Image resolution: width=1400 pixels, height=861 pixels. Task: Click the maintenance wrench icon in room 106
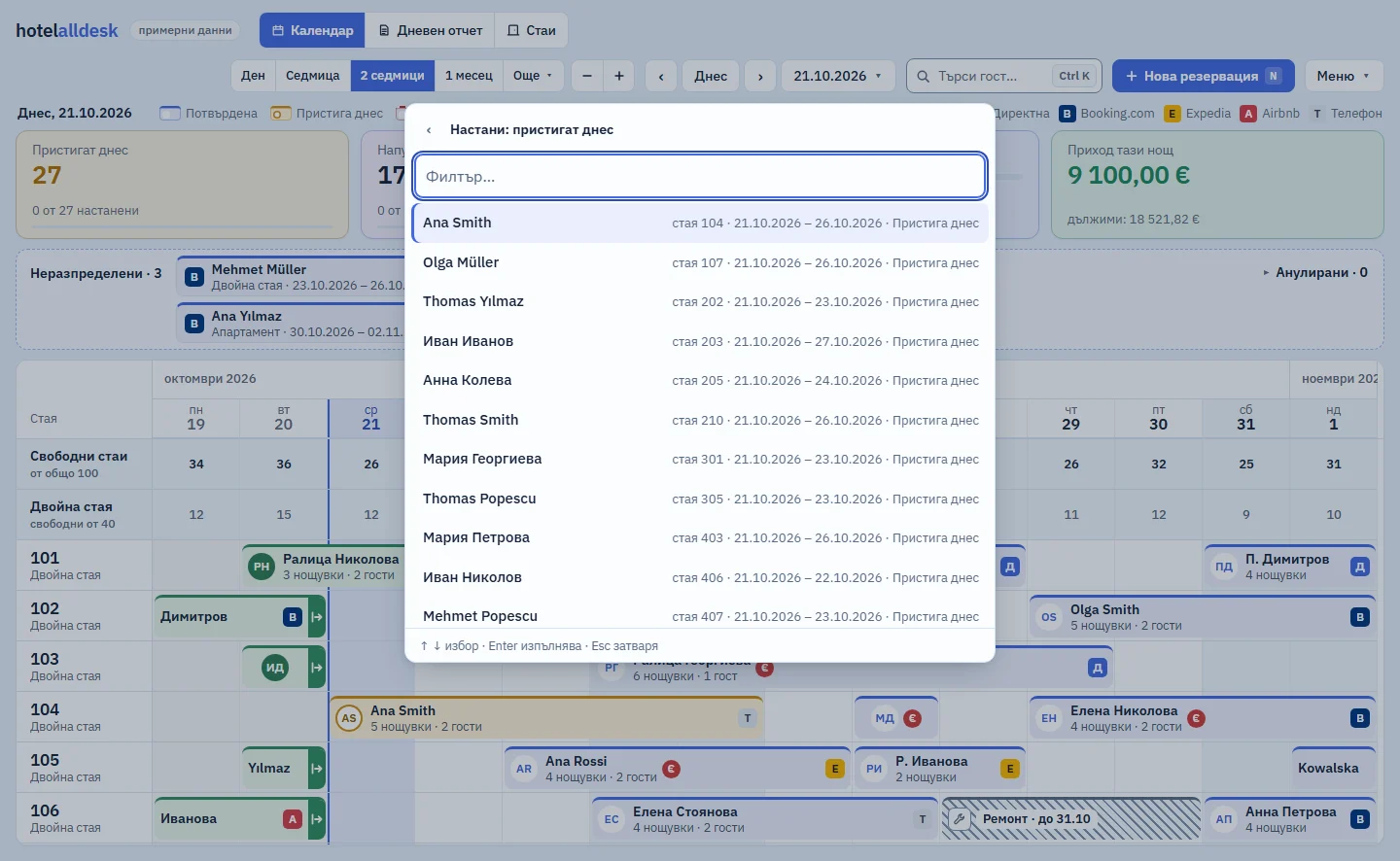[x=959, y=819]
